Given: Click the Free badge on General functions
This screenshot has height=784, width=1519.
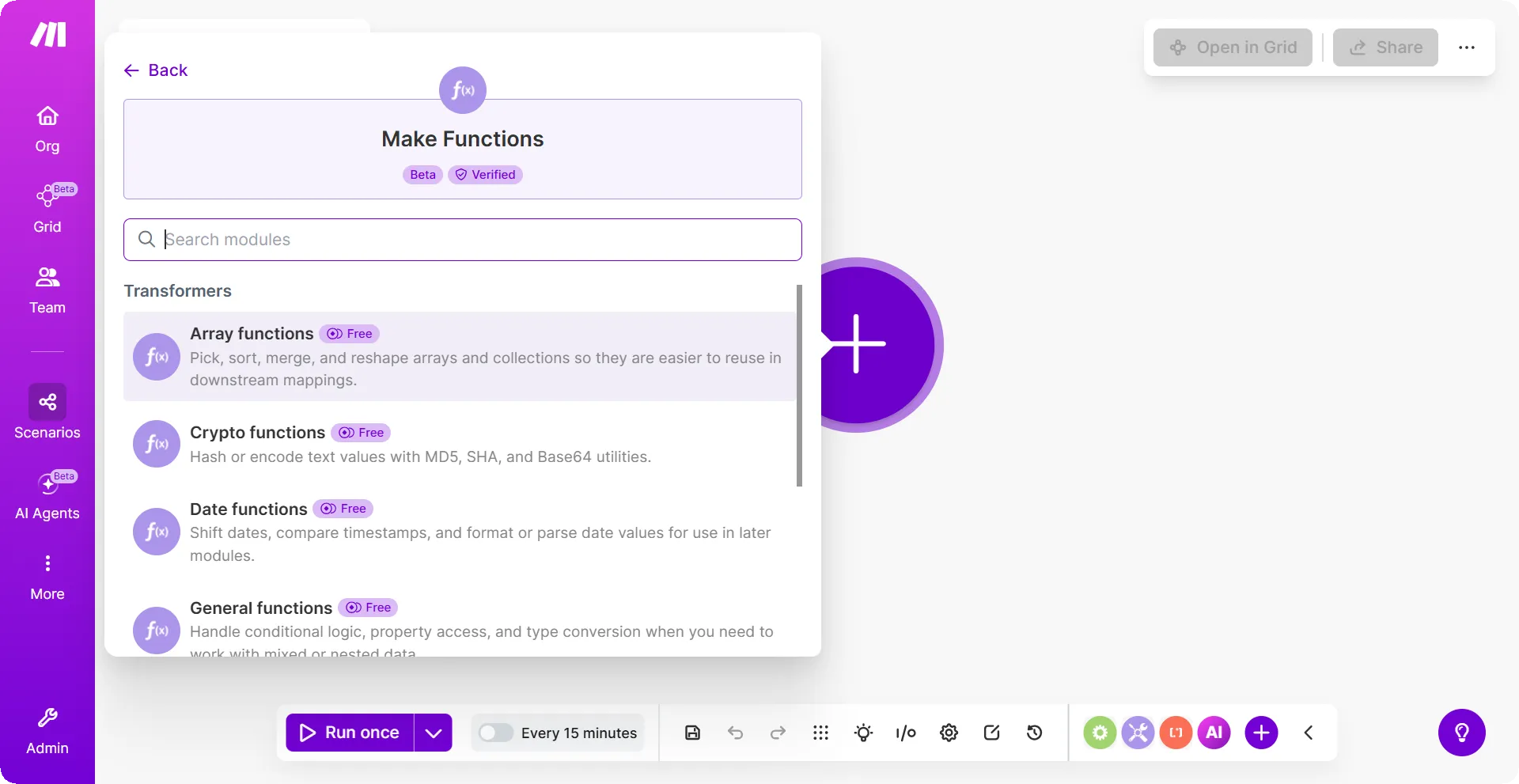Looking at the screenshot, I should (x=368, y=608).
